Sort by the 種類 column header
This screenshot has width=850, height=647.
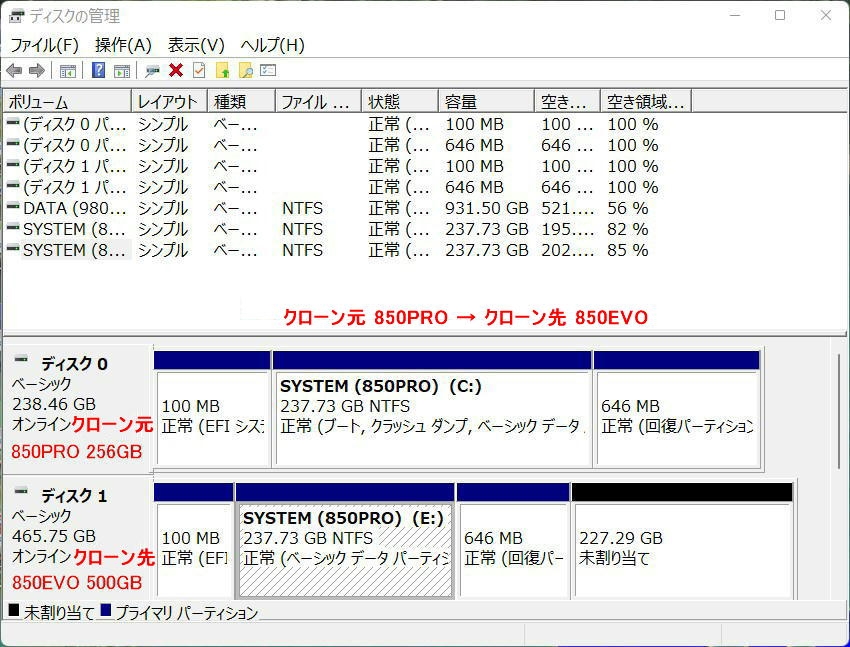click(241, 101)
